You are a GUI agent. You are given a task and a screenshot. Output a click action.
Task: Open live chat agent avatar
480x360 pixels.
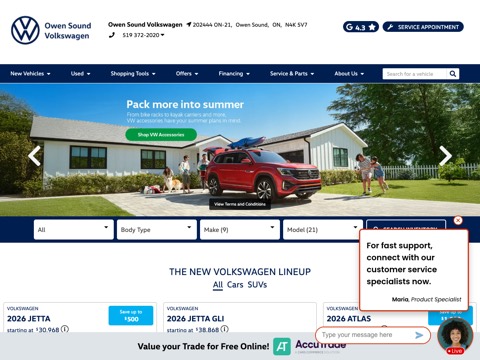455,336
